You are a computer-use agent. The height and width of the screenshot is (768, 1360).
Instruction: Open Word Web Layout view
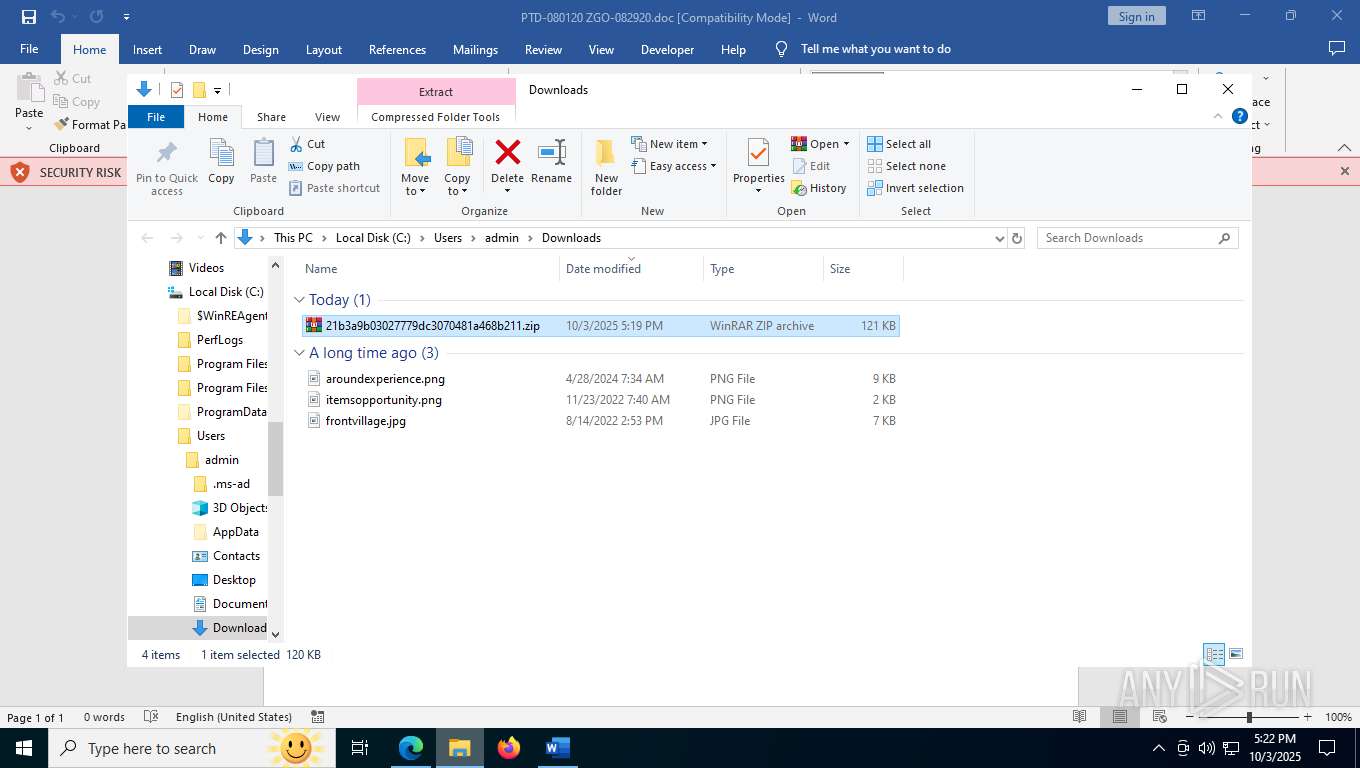point(1160,717)
